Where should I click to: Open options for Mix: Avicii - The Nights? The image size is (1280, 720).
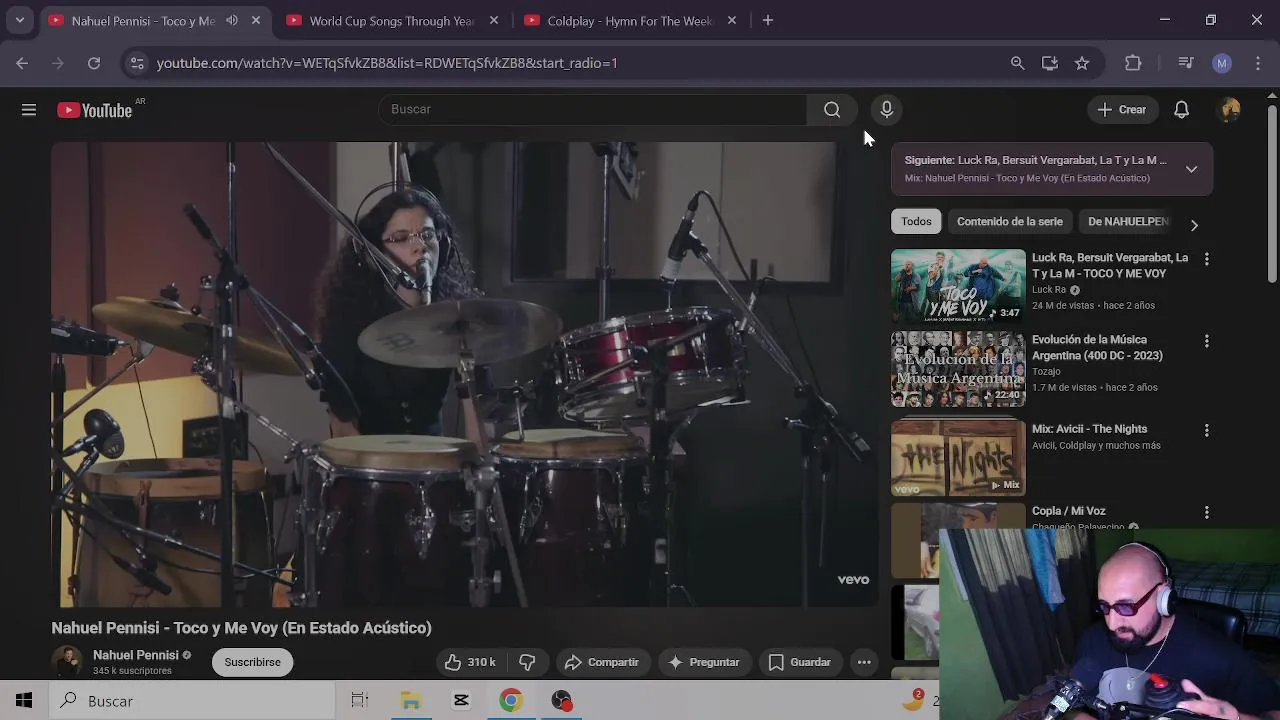click(x=1207, y=430)
